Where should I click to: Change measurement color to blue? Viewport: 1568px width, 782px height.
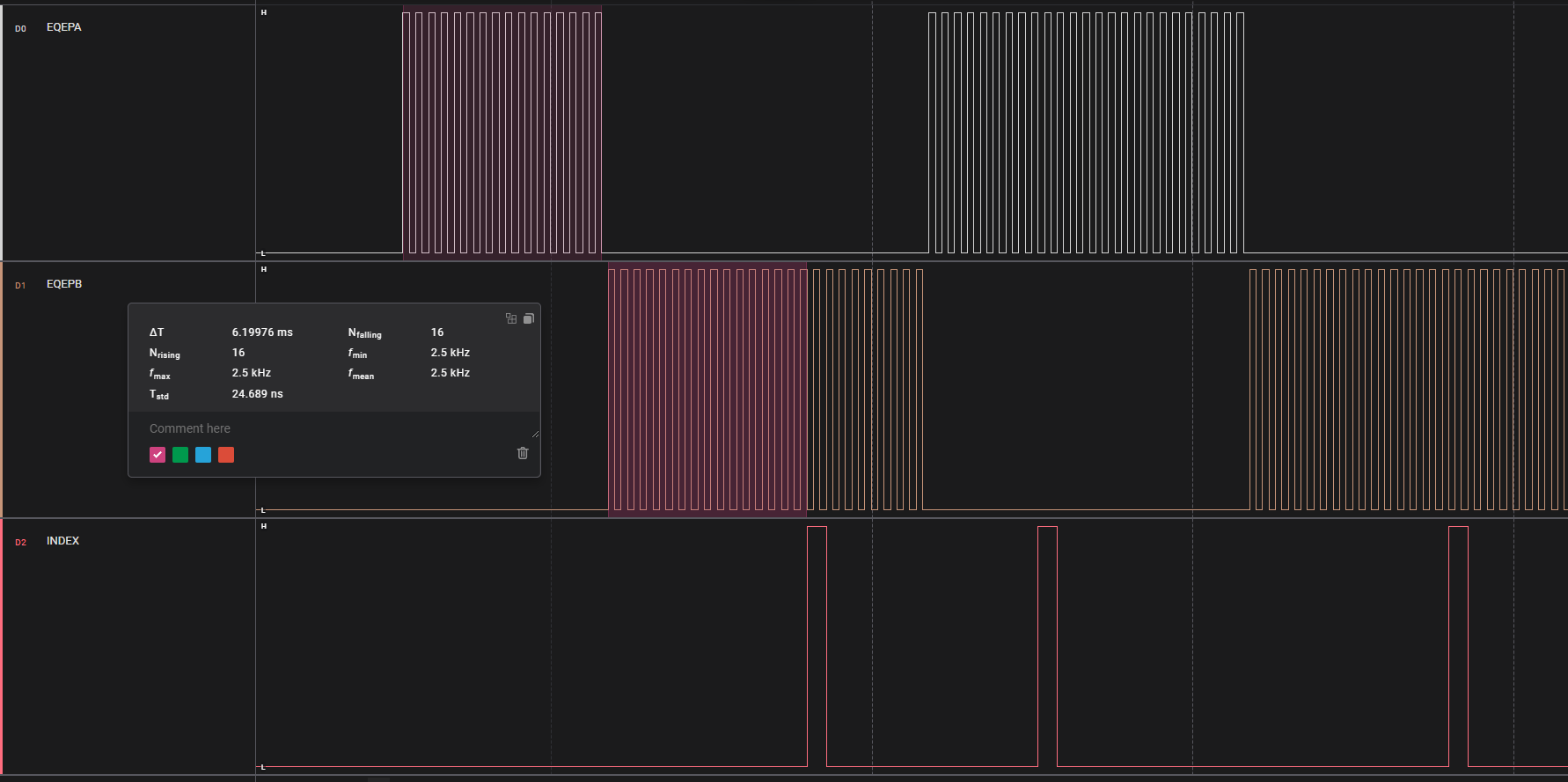coord(203,455)
